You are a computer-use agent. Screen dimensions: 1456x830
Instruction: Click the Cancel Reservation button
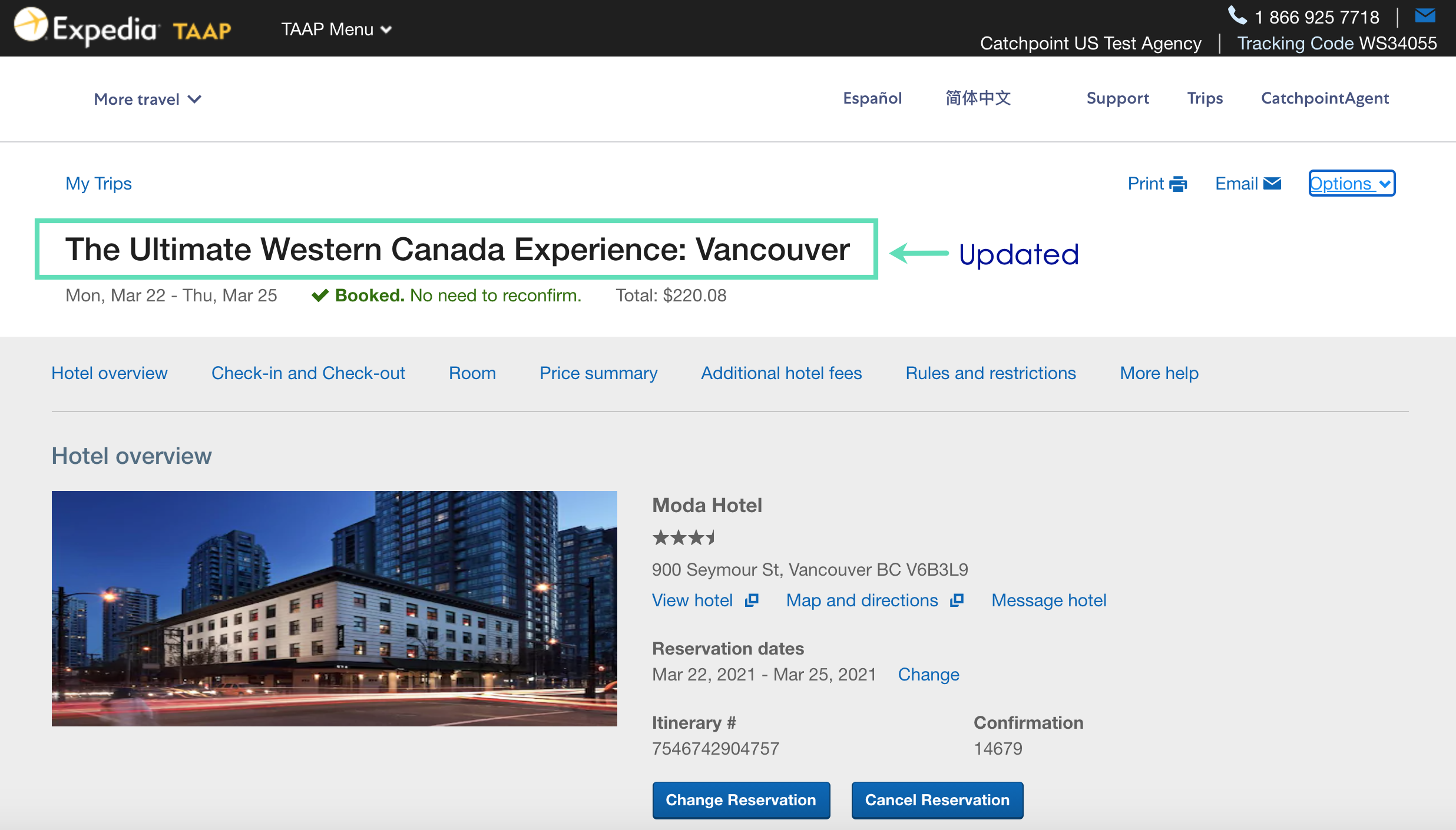click(x=937, y=800)
